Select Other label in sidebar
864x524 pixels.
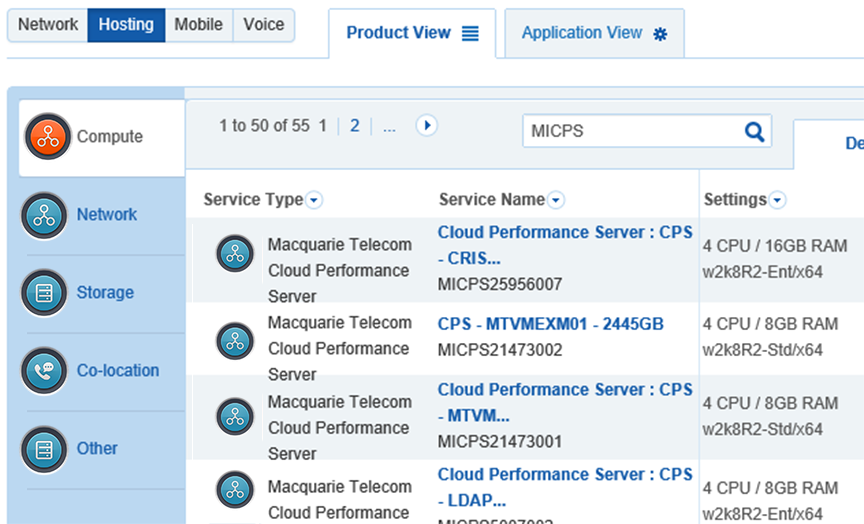tap(97, 449)
